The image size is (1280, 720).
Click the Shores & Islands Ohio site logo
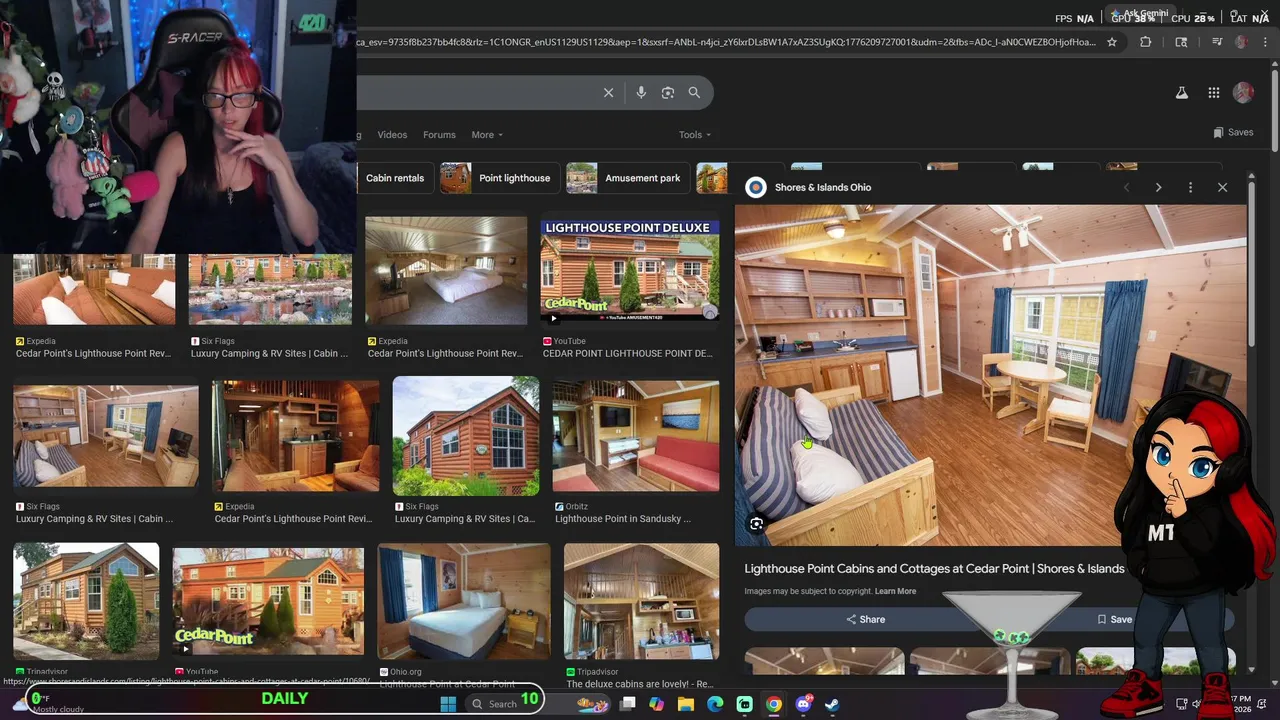coord(756,187)
